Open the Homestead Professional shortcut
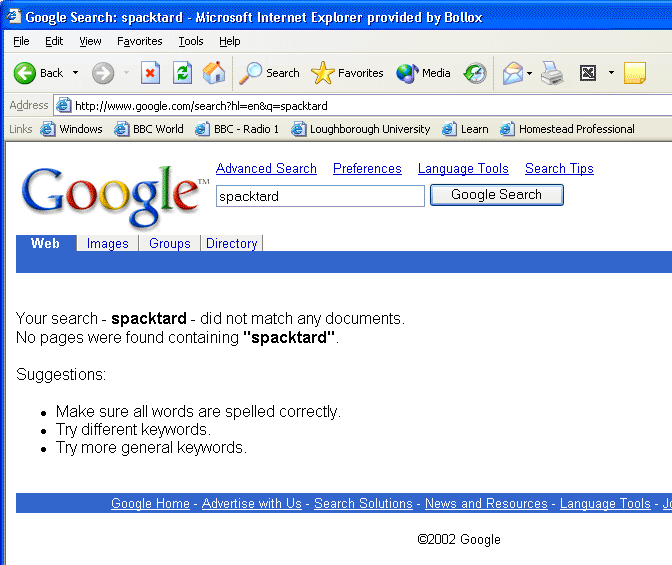 pyautogui.click(x=567, y=129)
